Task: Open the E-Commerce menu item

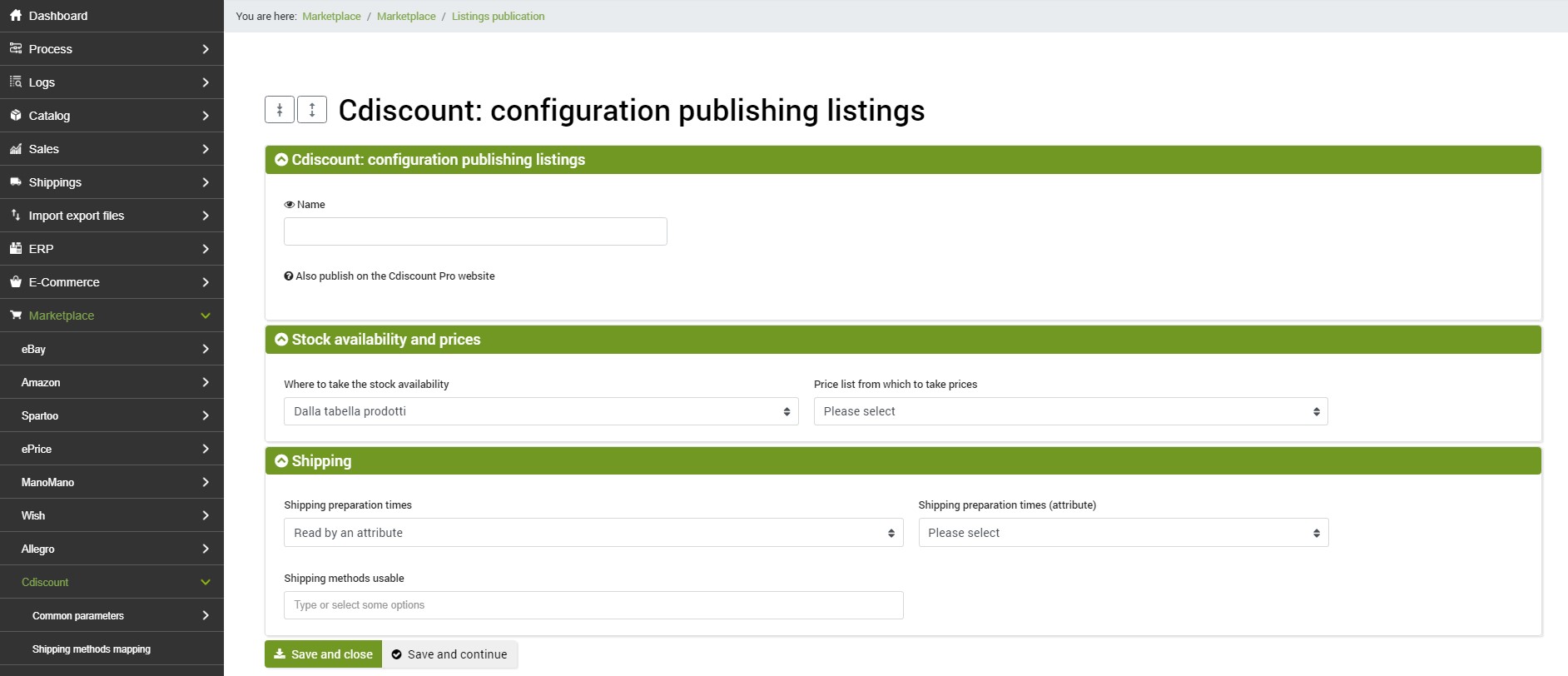Action: coord(112,282)
